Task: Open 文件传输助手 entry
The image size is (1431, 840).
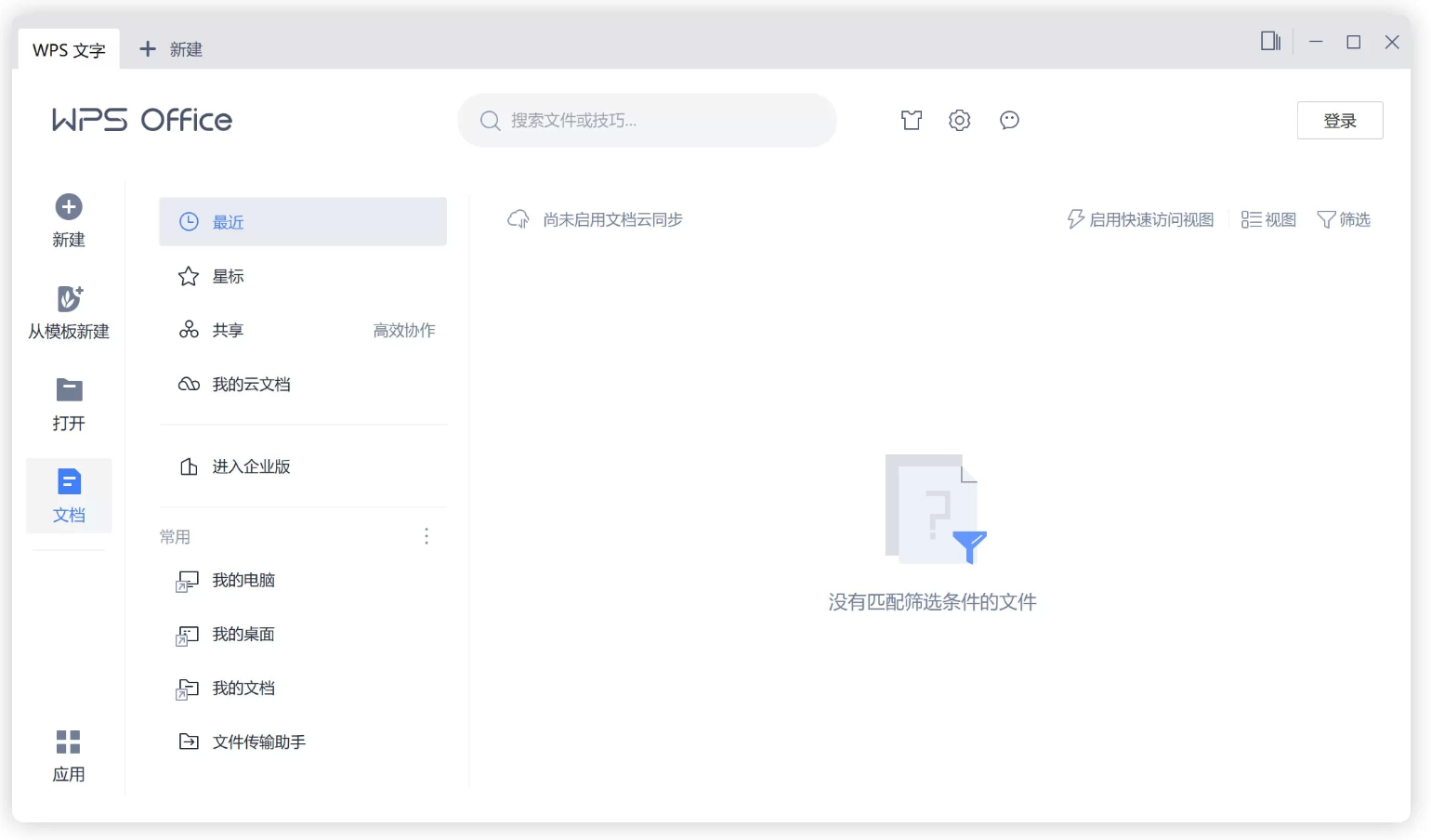Action: 303,742
